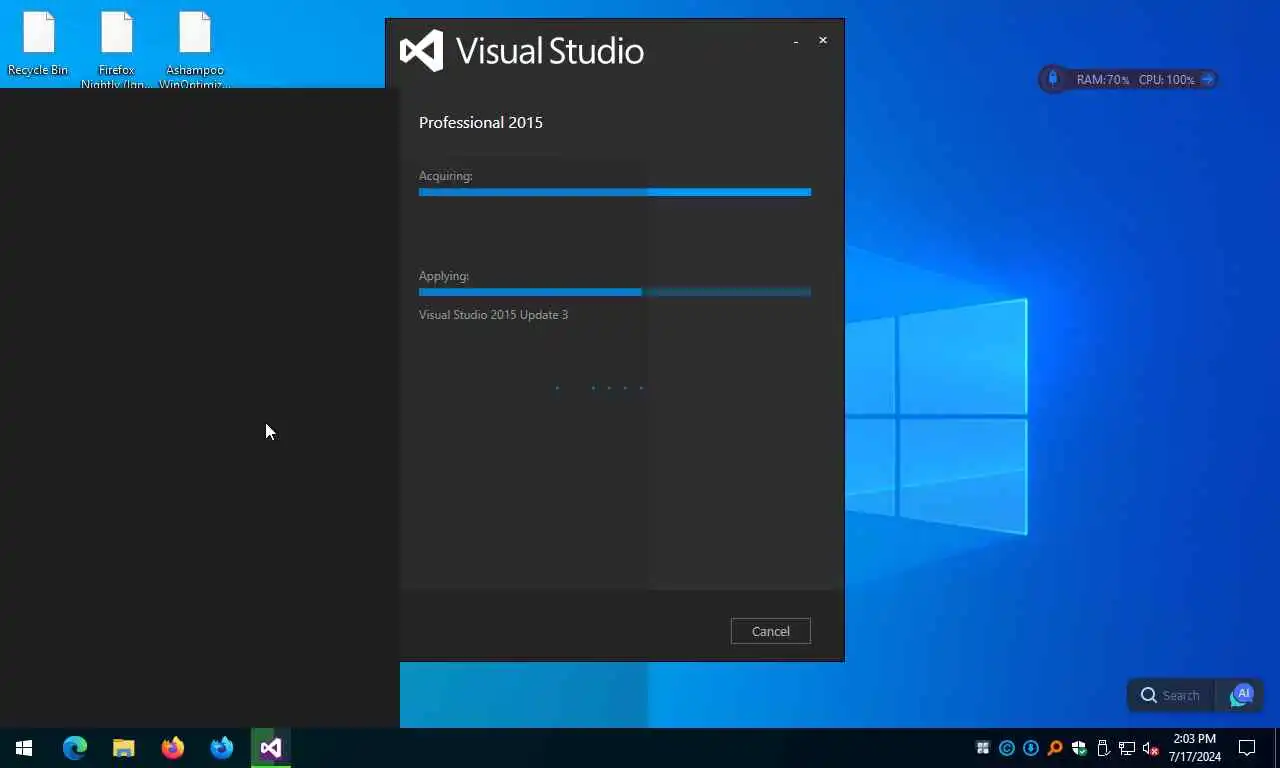Launch Firefox from the taskbar
This screenshot has width=1280, height=768.
pyautogui.click(x=173, y=748)
